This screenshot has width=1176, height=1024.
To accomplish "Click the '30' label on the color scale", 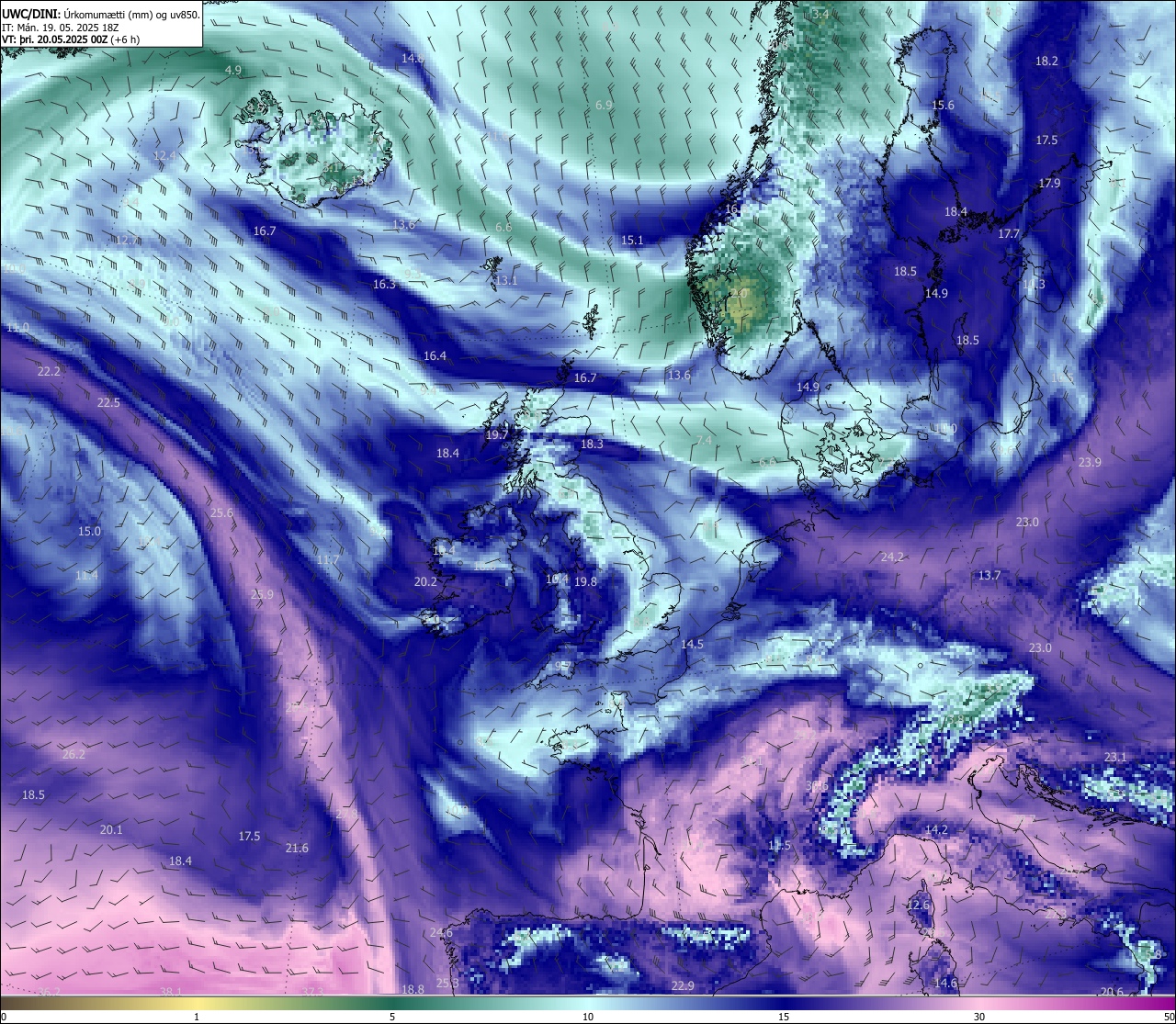I will point(979,1018).
